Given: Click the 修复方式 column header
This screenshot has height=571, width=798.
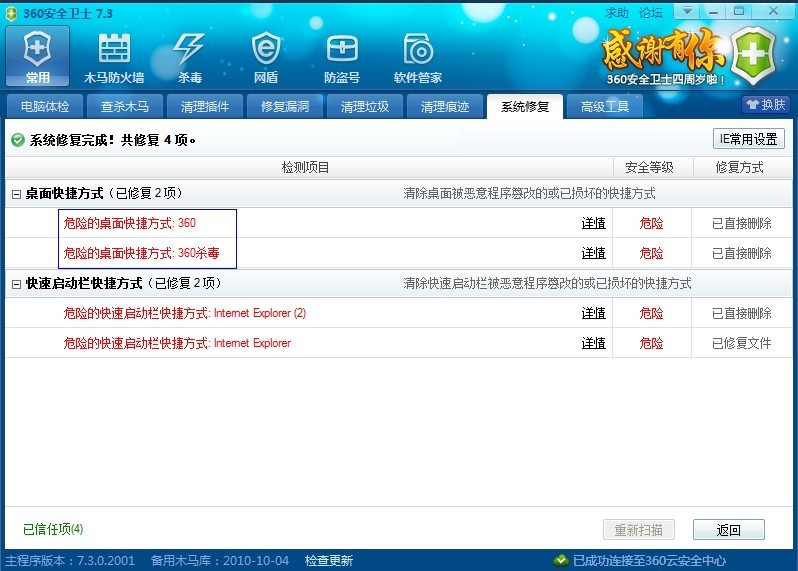Looking at the screenshot, I should 739,167.
